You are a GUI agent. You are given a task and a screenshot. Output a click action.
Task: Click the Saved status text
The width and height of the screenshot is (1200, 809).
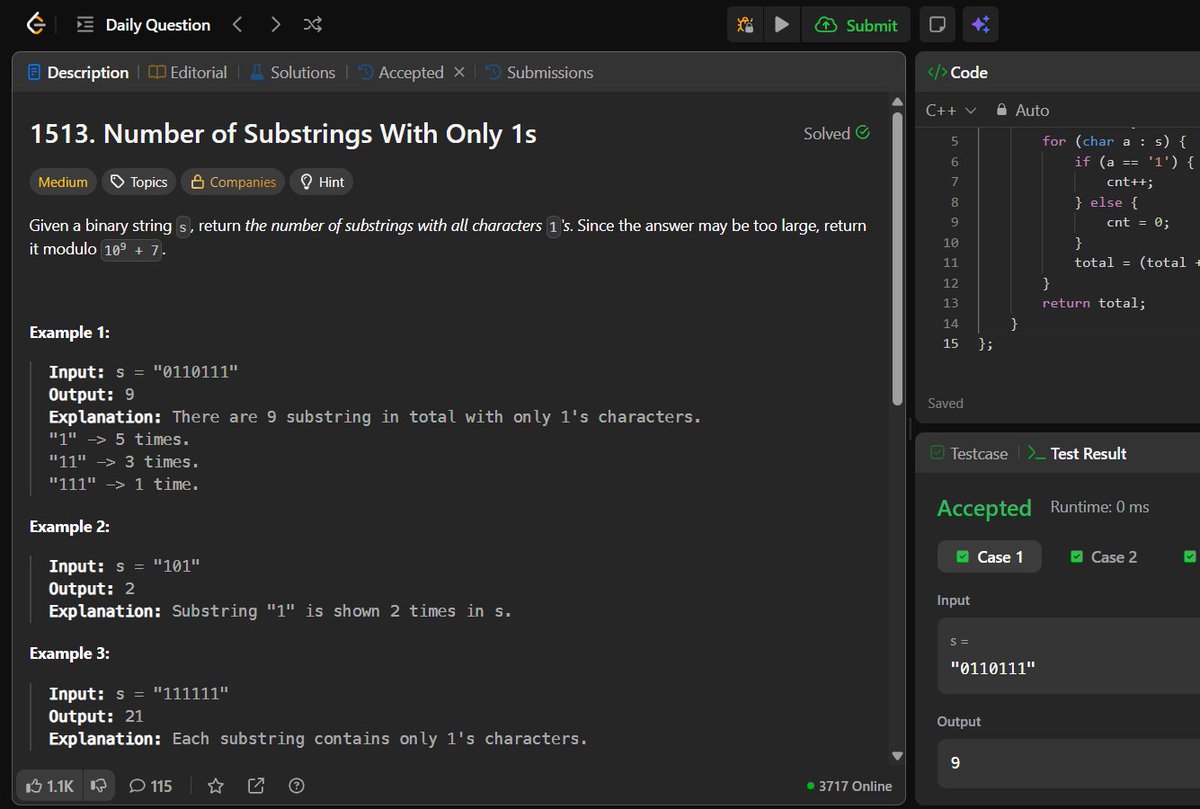945,403
